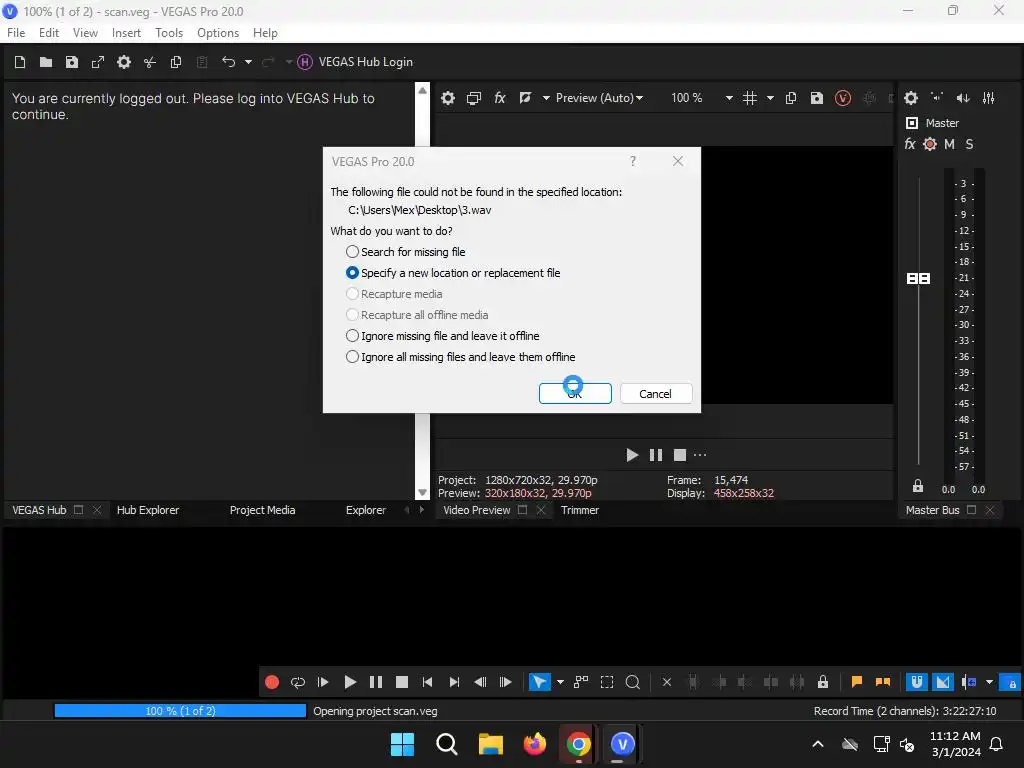Copy snapshot to clipboard icon in preview
The height and width of the screenshot is (768, 1024).
tap(791, 98)
